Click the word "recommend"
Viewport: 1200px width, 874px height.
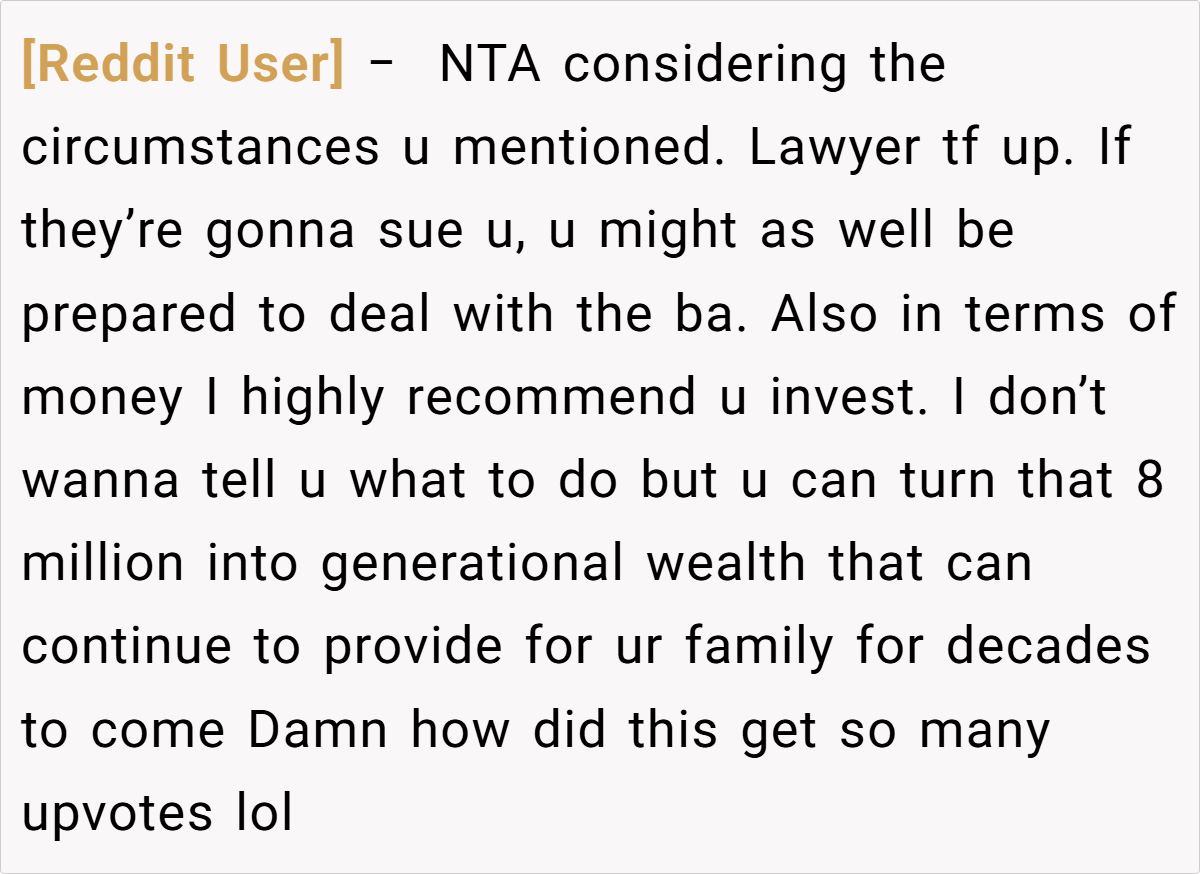pyautogui.click(x=550, y=399)
